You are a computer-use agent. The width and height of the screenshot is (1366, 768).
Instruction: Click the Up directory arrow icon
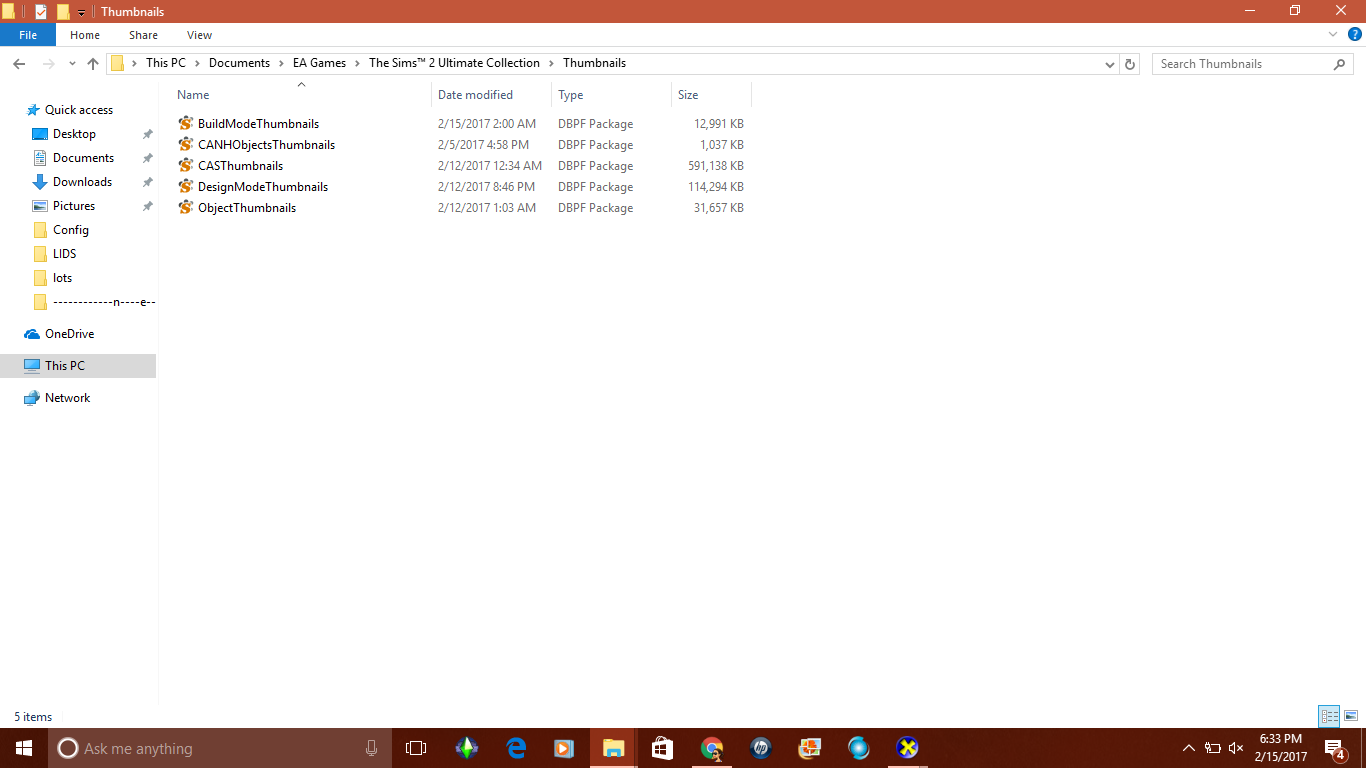[93, 64]
